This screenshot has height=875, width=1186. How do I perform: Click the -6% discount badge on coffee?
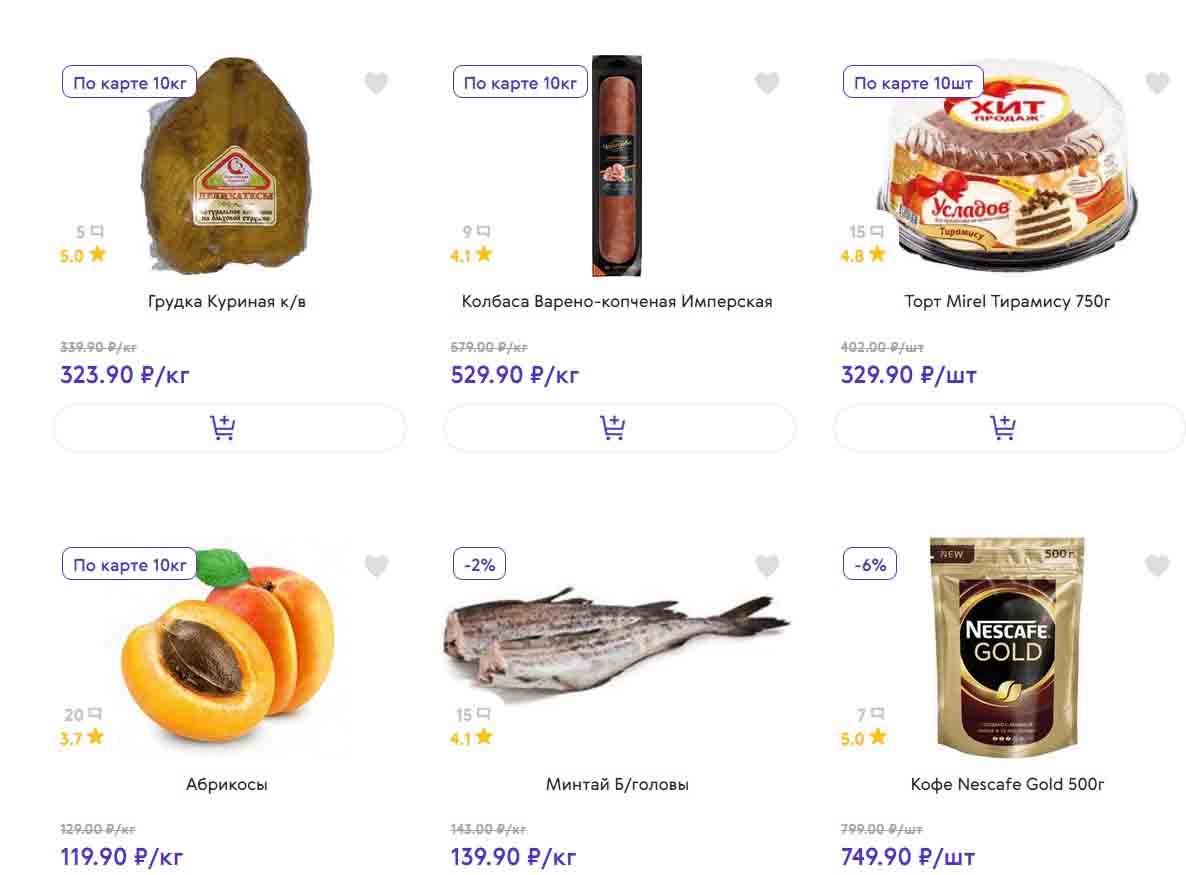(870, 564)
